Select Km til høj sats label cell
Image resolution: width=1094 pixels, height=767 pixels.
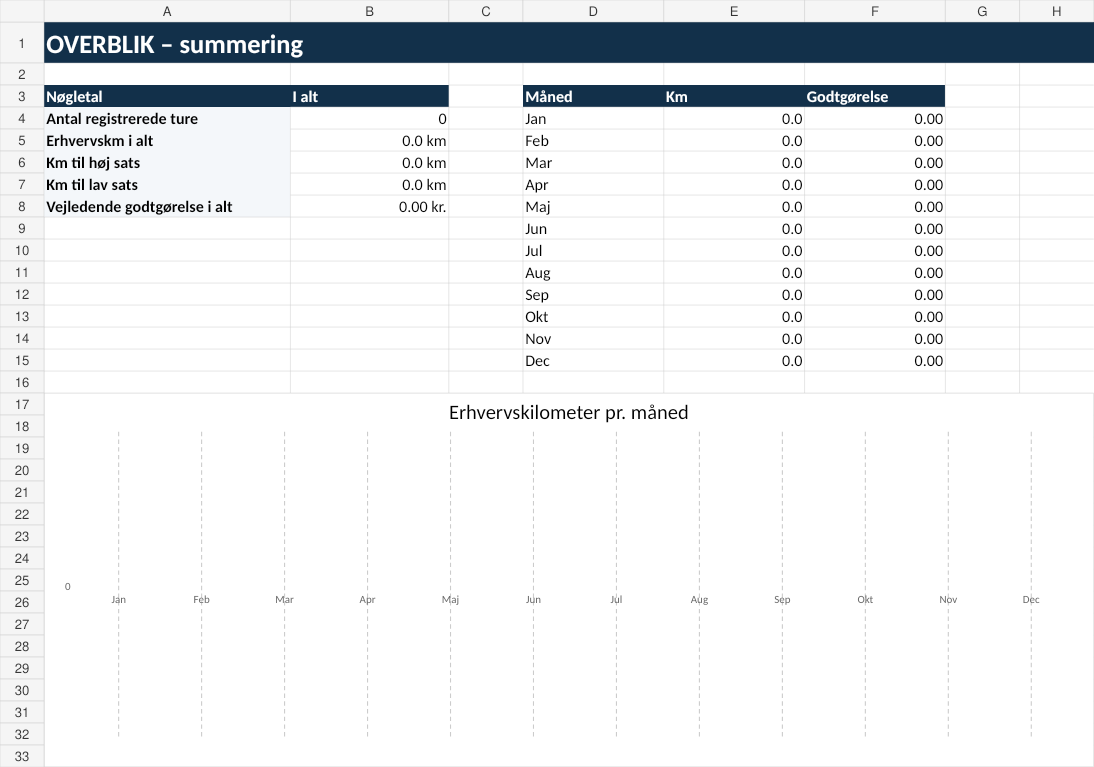point(167,163)
